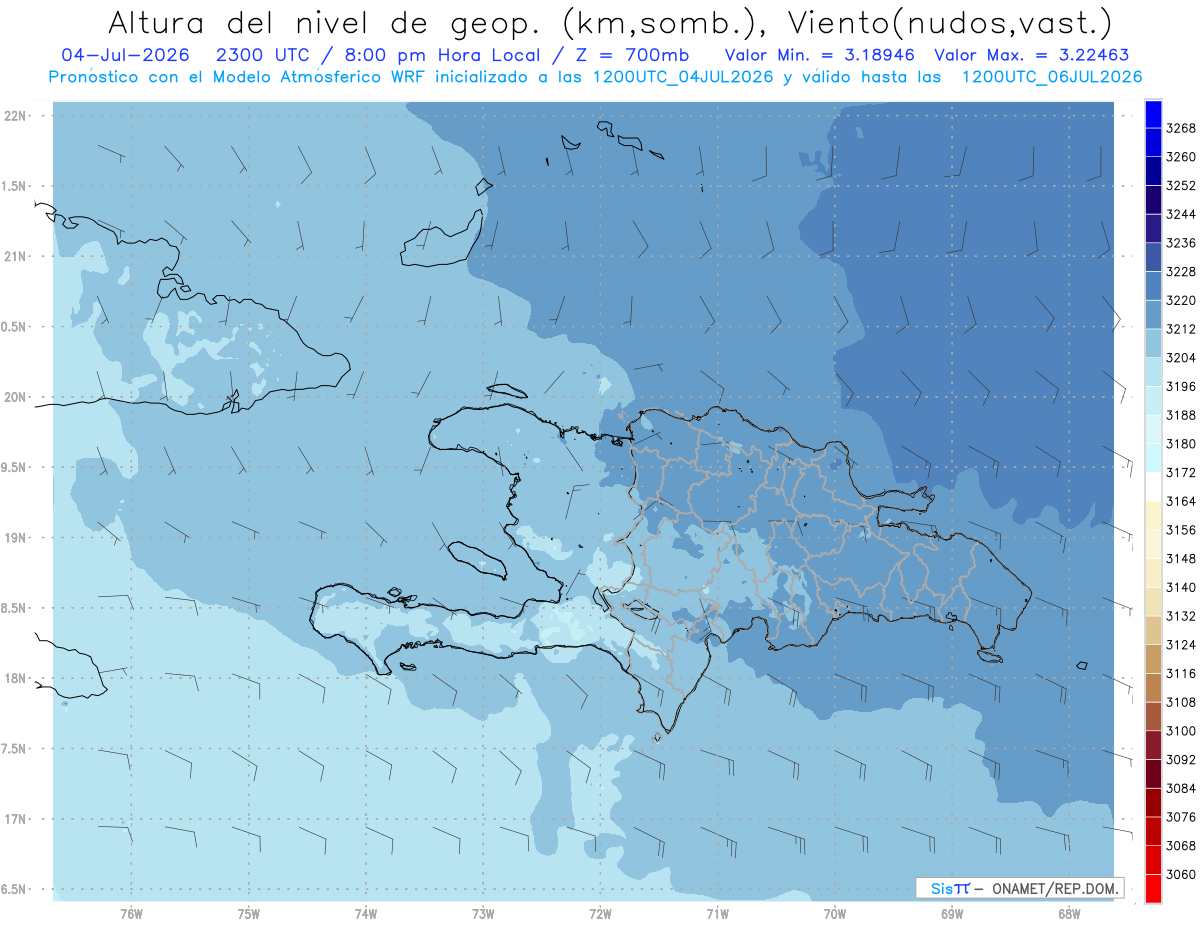The height and width of the screenshot is (927, 1200).
Task: Click the 'Valor Min. = 3.18946' text
Action: pos(820,55)
